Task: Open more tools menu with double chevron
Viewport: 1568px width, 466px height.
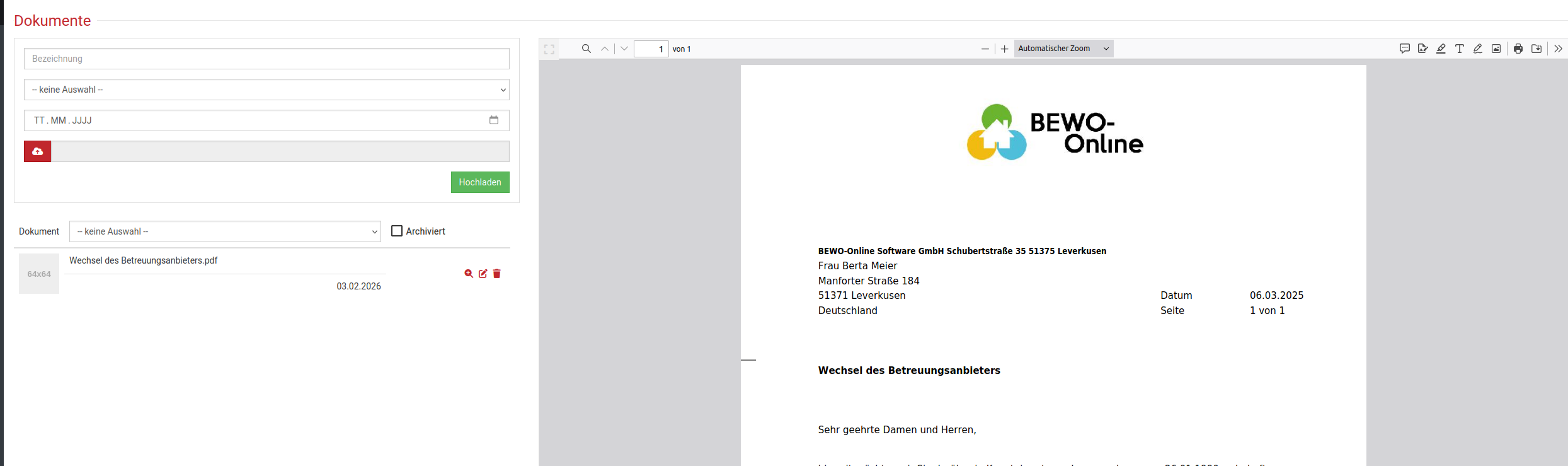Action: coord(1558,49)
